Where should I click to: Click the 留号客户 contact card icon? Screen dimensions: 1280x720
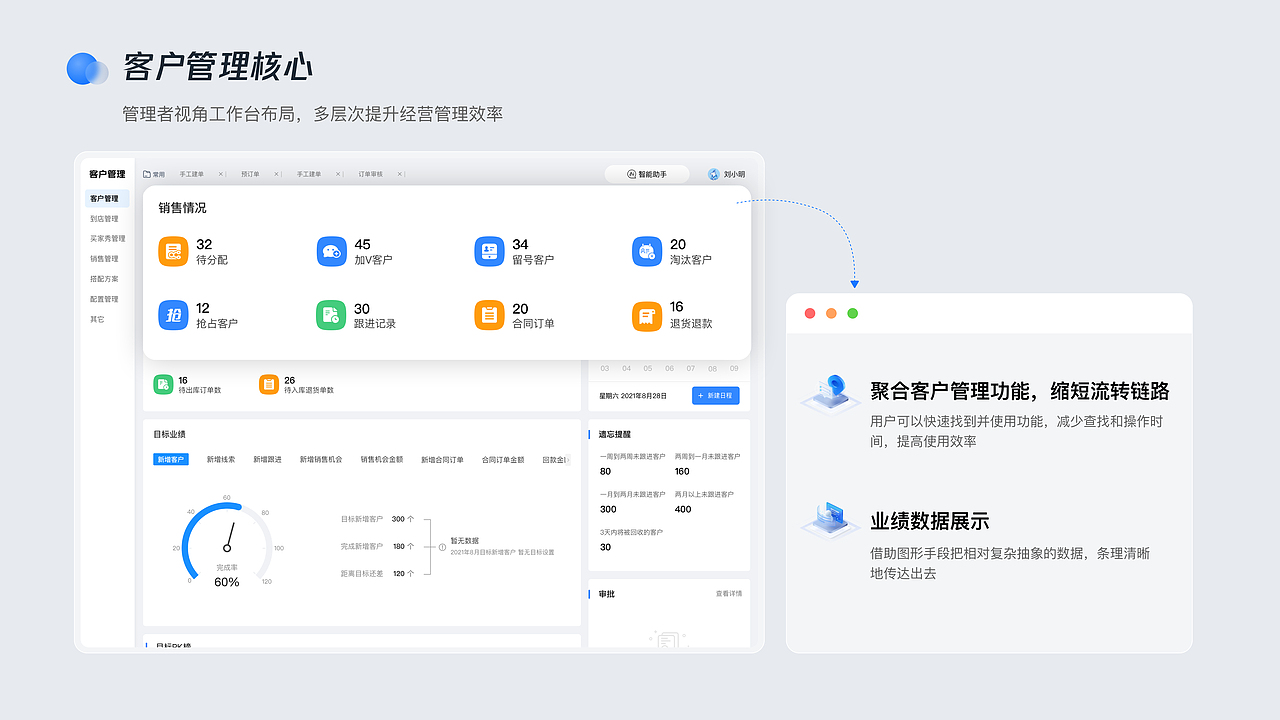coord(489,251)
